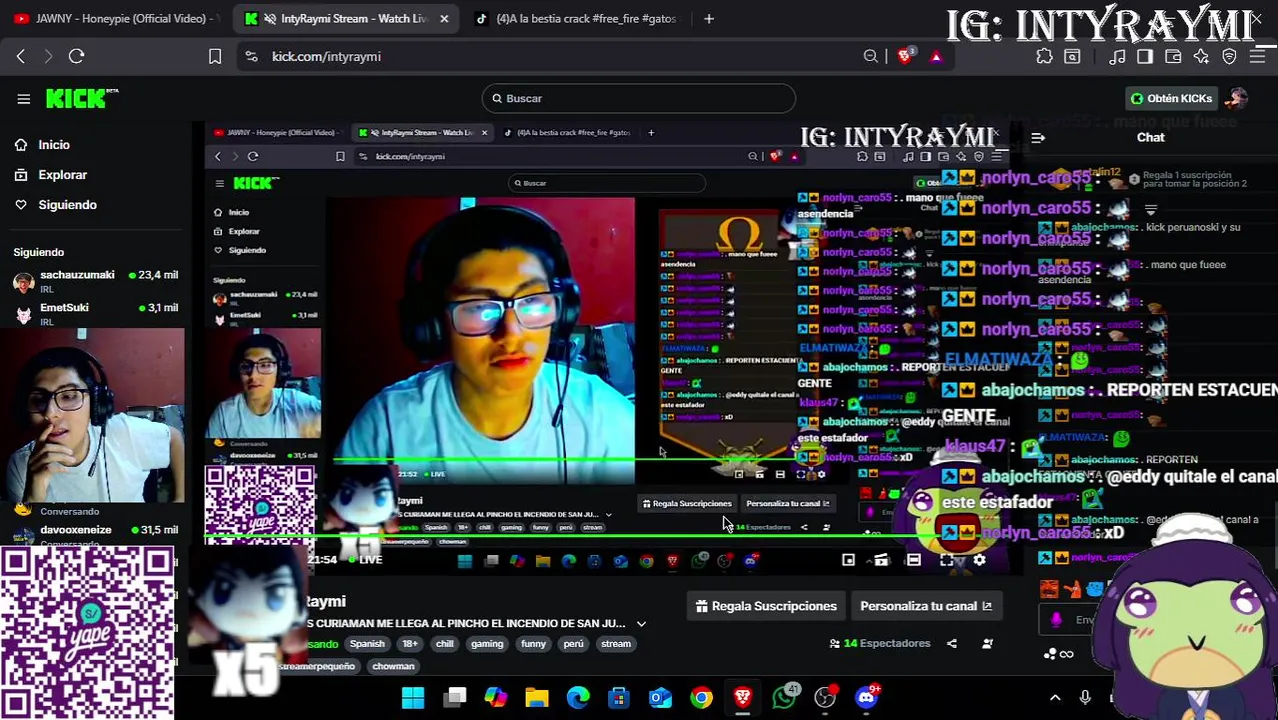The width and height of the screenshot is (1278, 720).
Task: Focus the Buscar search box
Action: click(x=638, y=98)
